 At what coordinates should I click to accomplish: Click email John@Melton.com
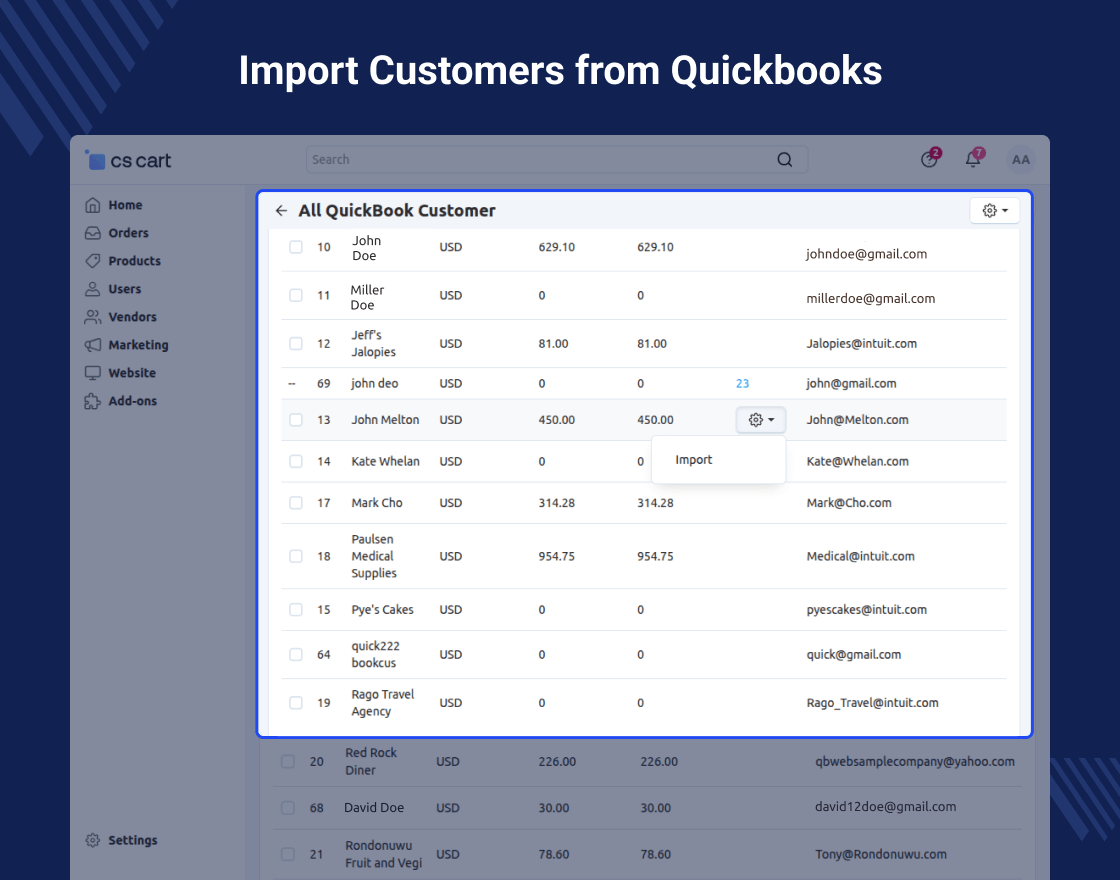tap(857, 420)
